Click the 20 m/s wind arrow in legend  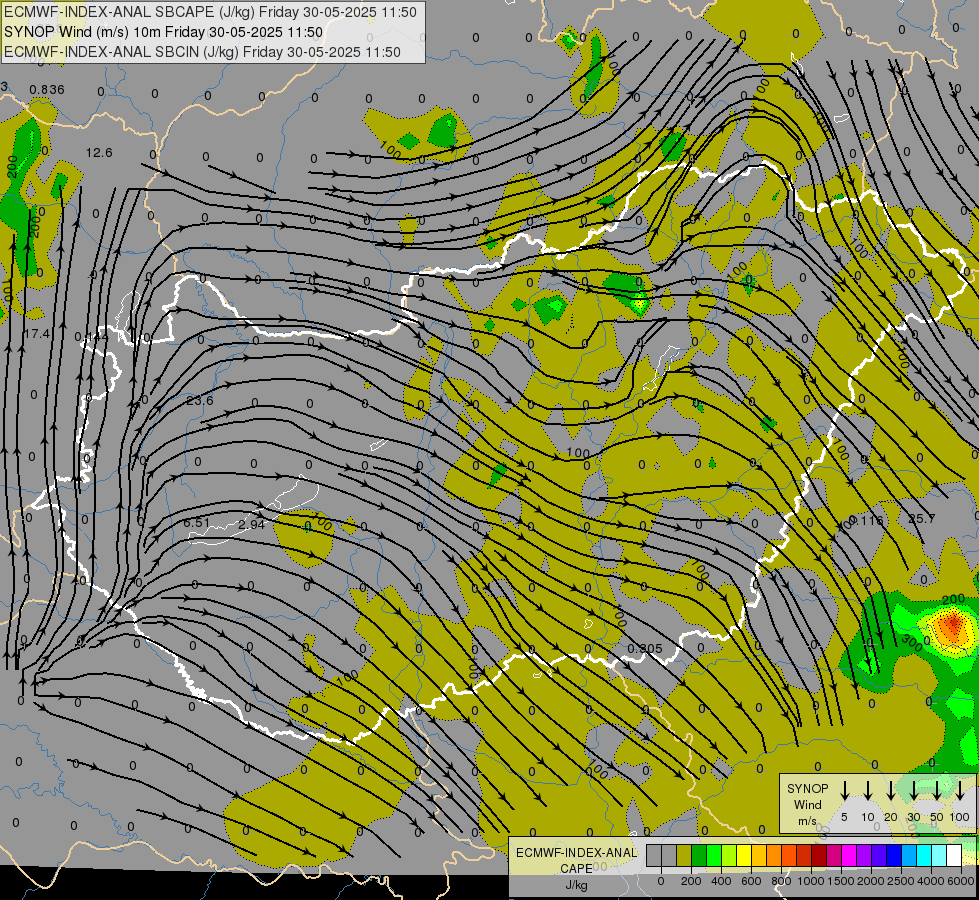(x=891, y=790)
